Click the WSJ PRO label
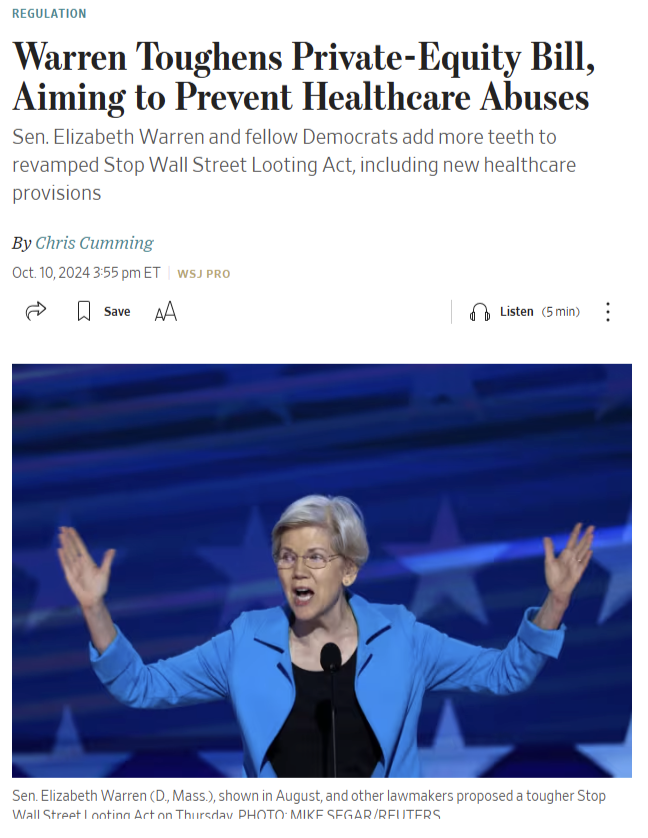The image size is (648, 838). [x=204, y=274]
